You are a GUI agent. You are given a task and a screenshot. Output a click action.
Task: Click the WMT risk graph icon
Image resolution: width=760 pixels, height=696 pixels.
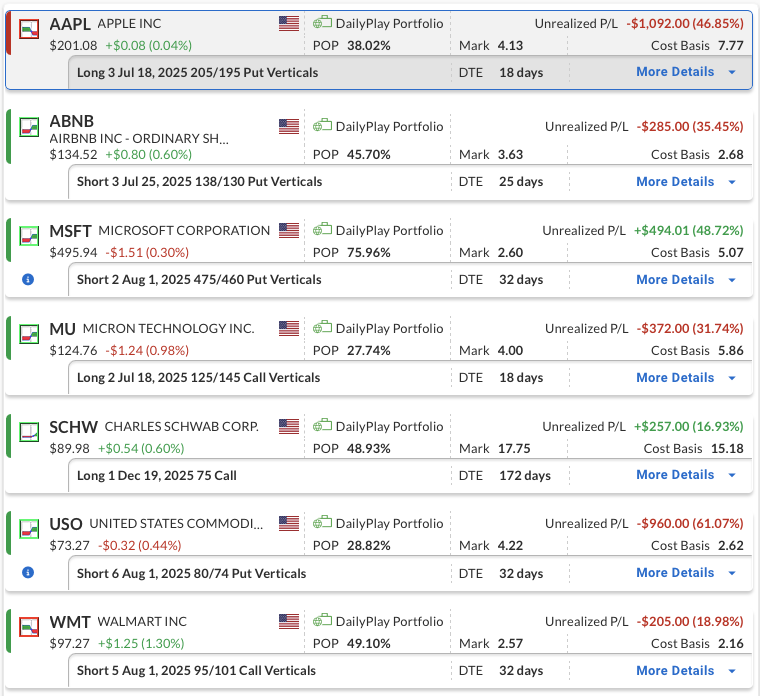(x=29, y=627)
